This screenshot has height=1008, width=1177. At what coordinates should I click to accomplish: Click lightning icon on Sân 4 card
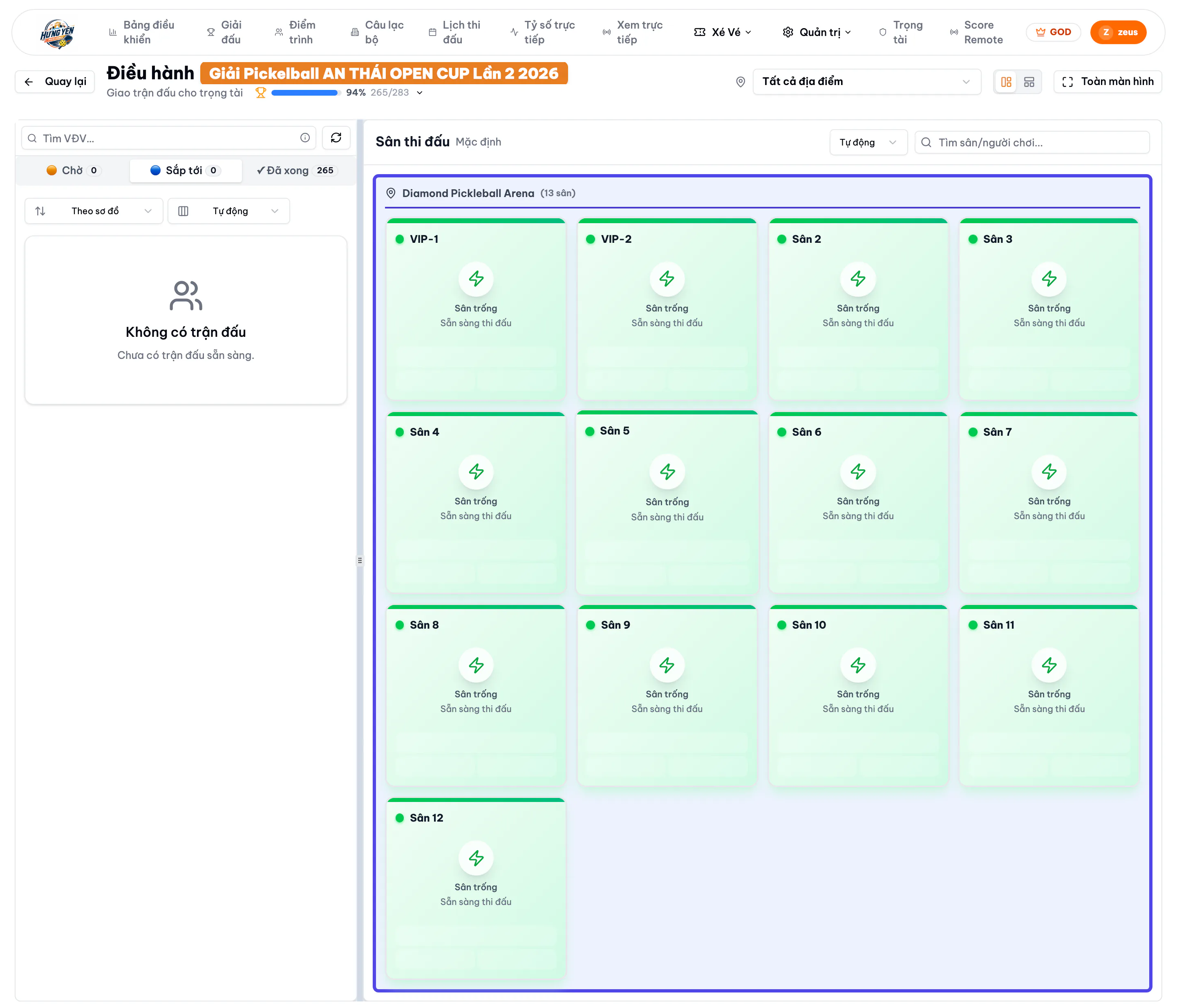(x=476, y=472)
